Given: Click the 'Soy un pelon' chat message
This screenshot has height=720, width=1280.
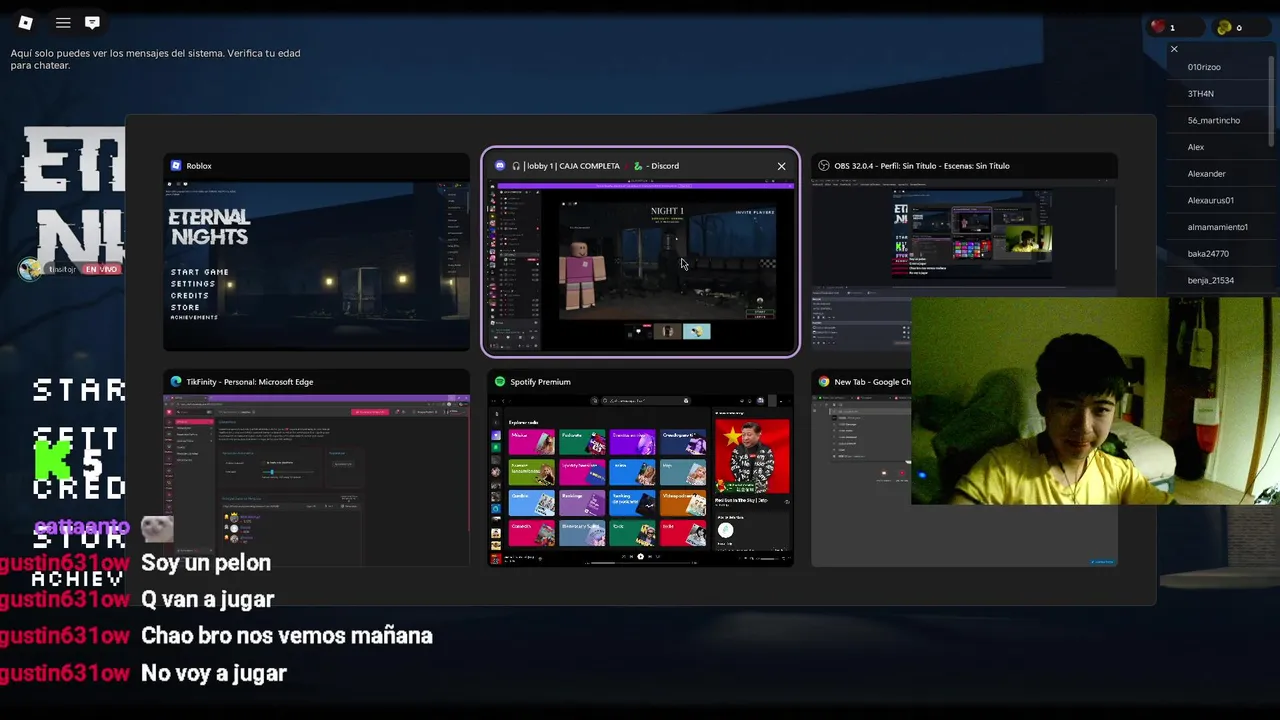Looking at the screenshot, I should pyautogui.click(x=206, y=563).
